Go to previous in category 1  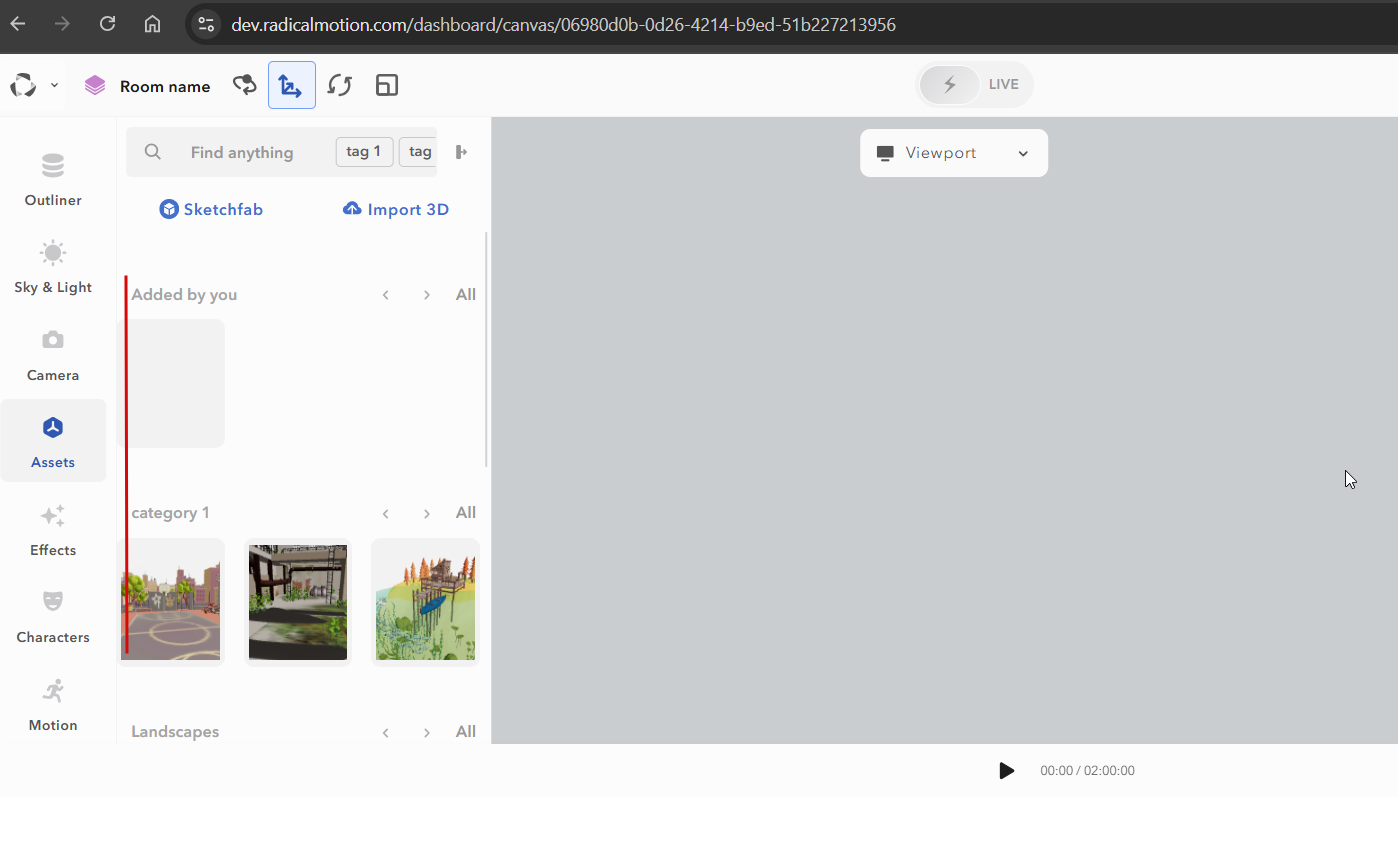click(386, 513)
